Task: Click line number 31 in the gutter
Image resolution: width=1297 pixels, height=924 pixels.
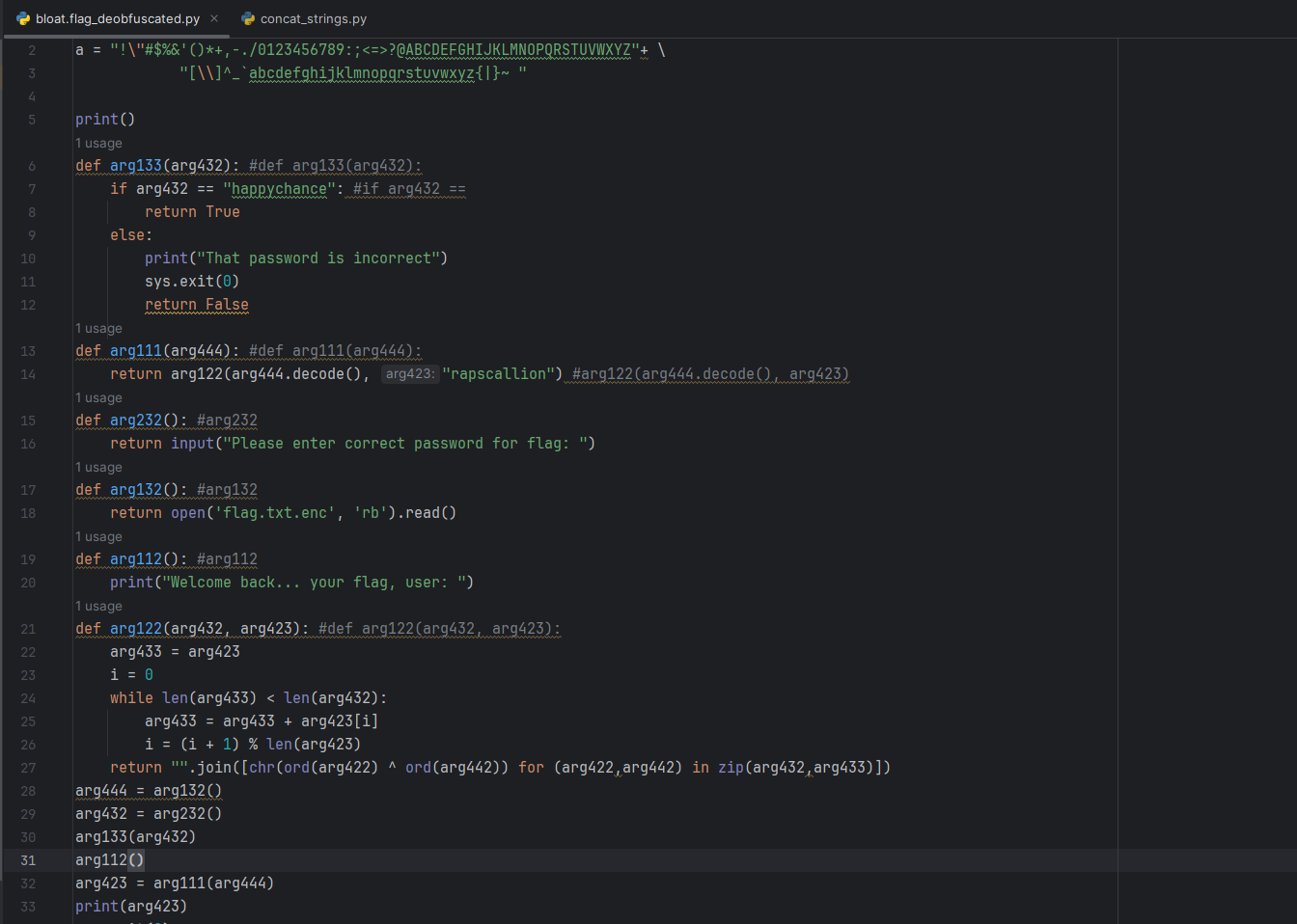Action: (28, 860)
